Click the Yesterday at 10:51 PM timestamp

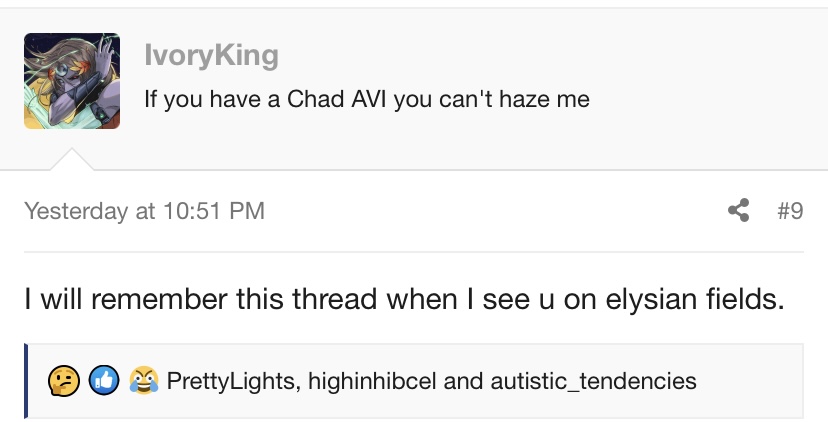point(144,211)
